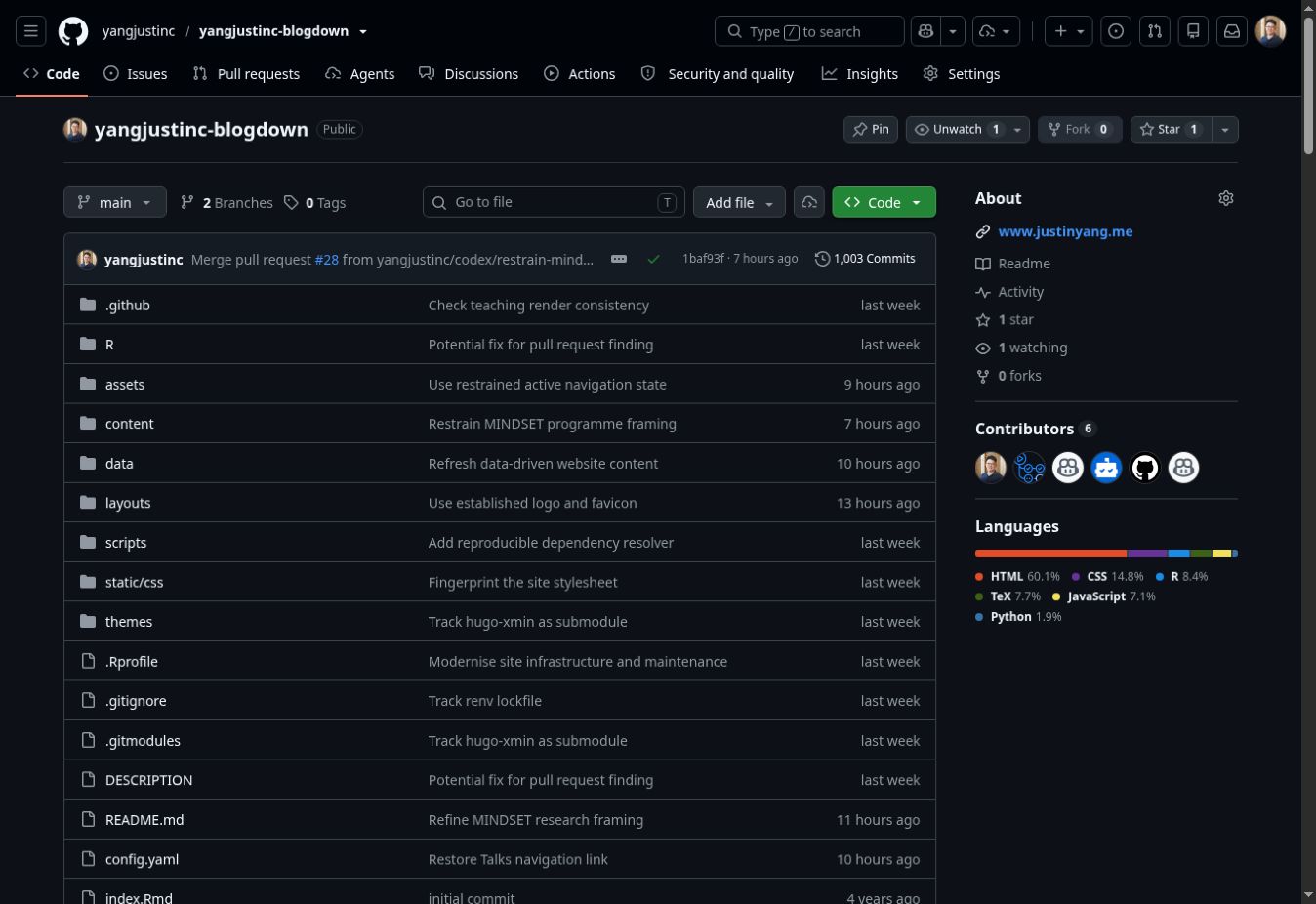Go to GitHub homepage via Octocat logo
The image size is (1316, 904).
pos(73,31)
